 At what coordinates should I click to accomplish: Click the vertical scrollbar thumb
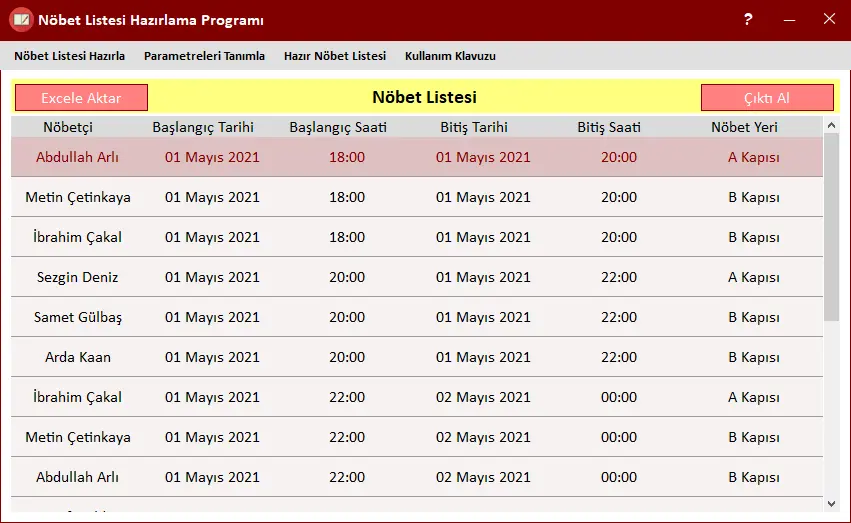point(831,227)
